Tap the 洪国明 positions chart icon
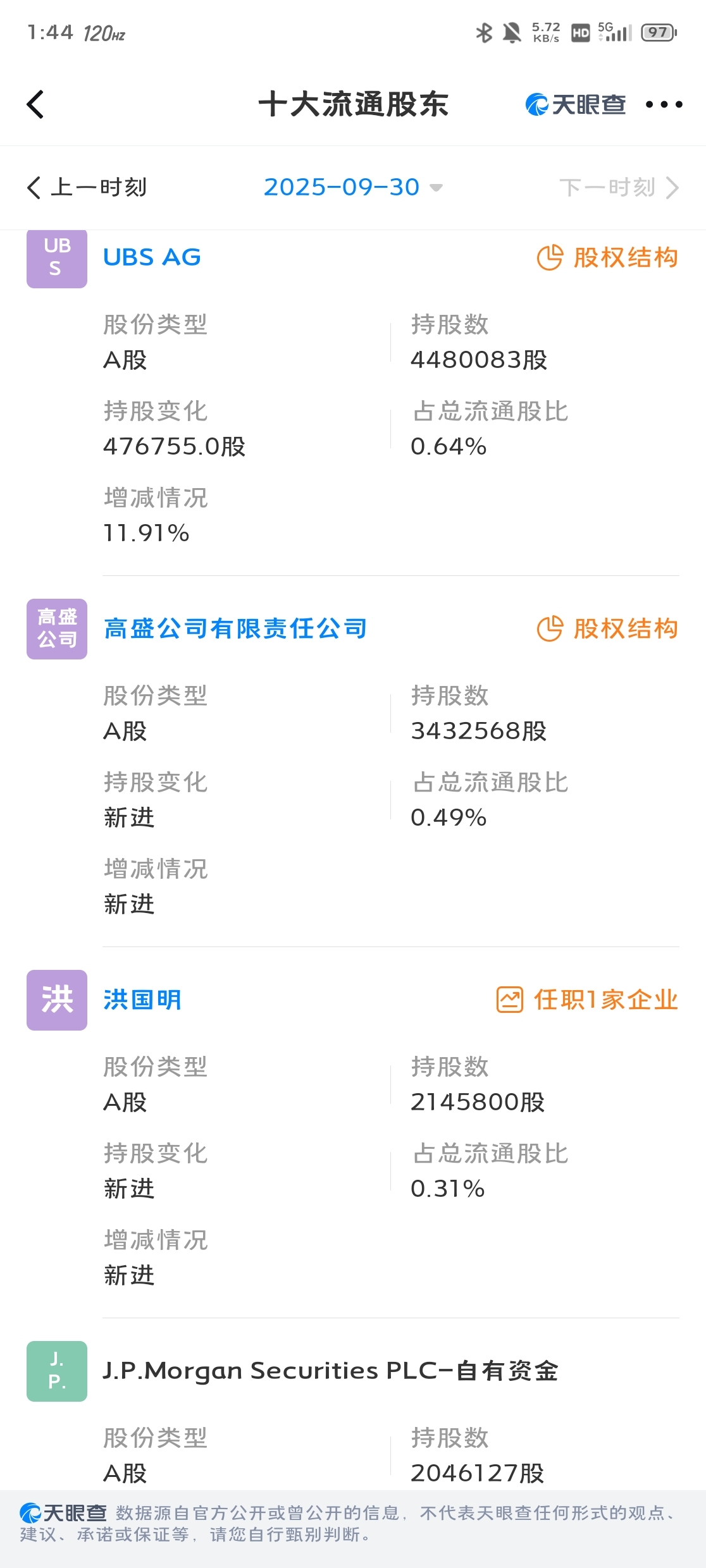This screenshot has height=1568, width=706. 510,1000
